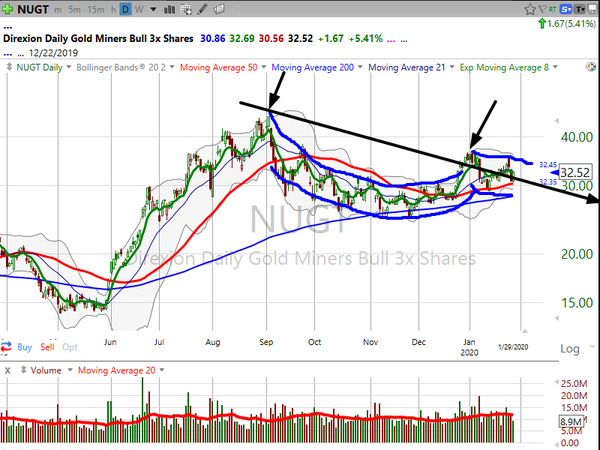Click the green plus add-symbol icon
This screenshot has height=450, width=600.
[7, 9]
